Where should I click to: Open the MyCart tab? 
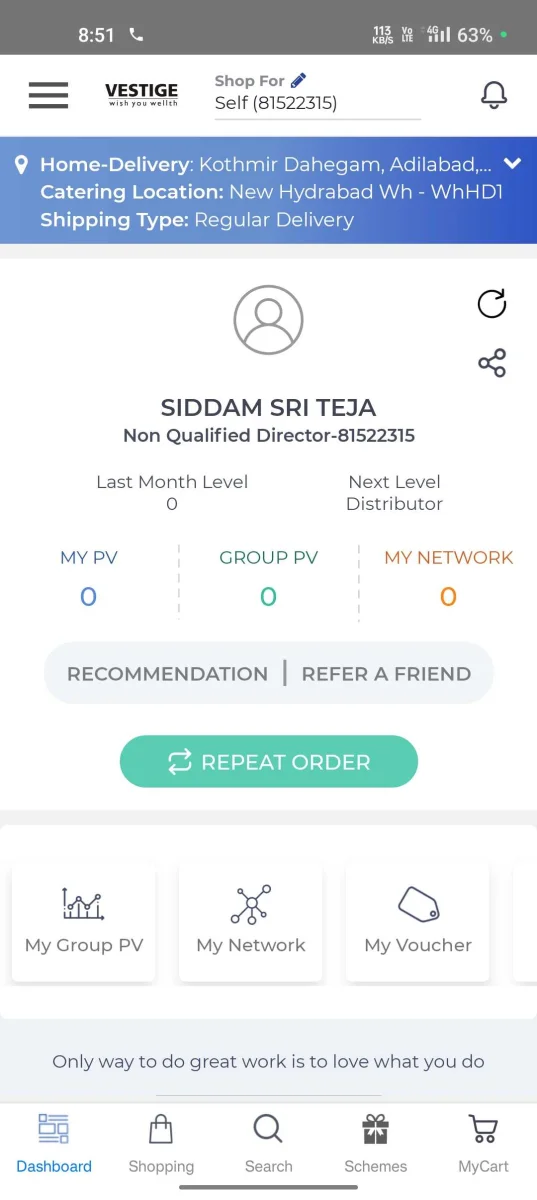tap(483, 1145)
